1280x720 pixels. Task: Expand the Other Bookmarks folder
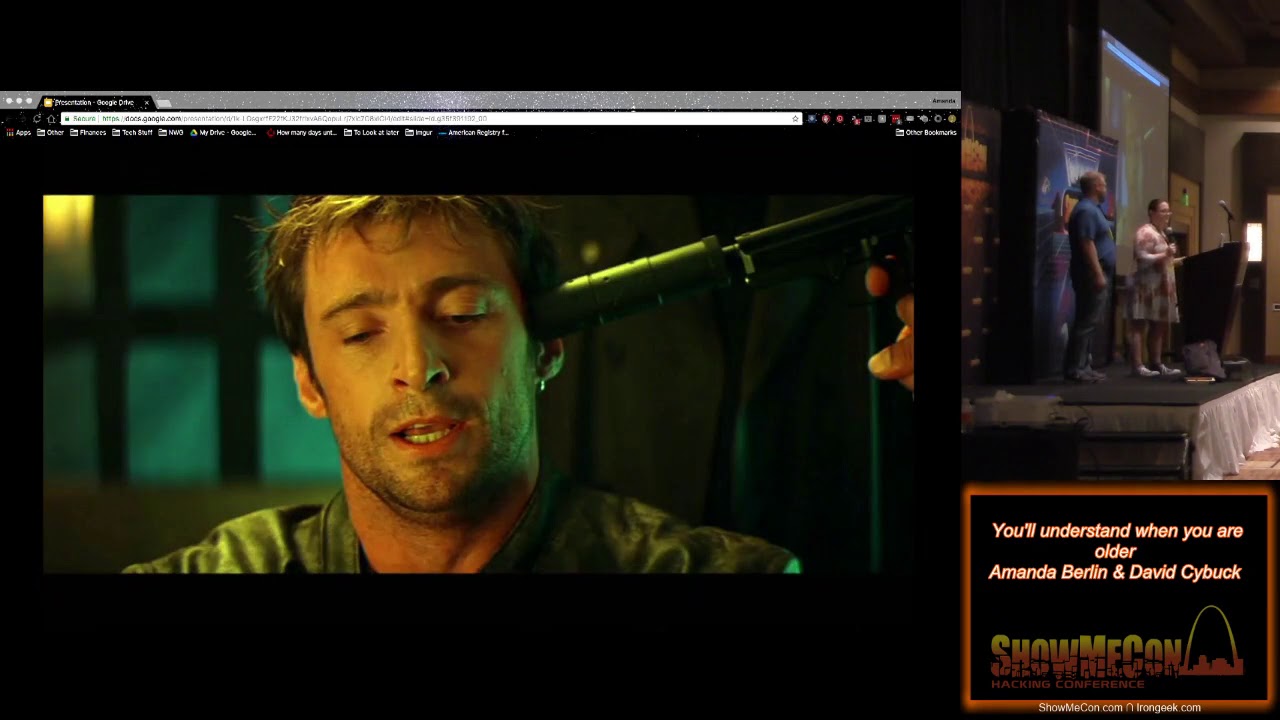926,132
